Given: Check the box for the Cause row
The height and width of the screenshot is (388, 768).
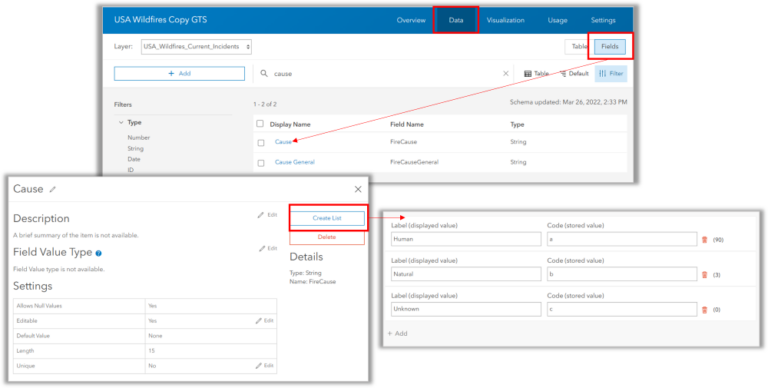Looking at the screenshot, I should click(x=261, y=143).
